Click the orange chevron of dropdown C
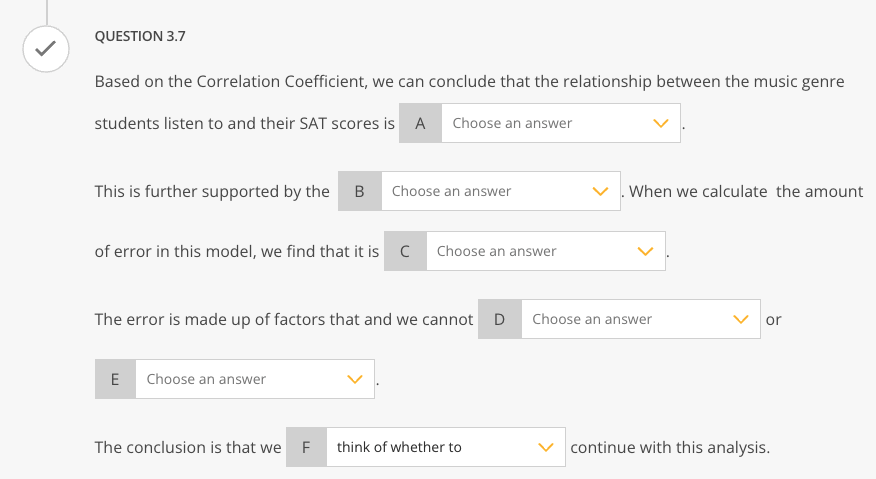 pyautogui.click(x=645, y=251)
